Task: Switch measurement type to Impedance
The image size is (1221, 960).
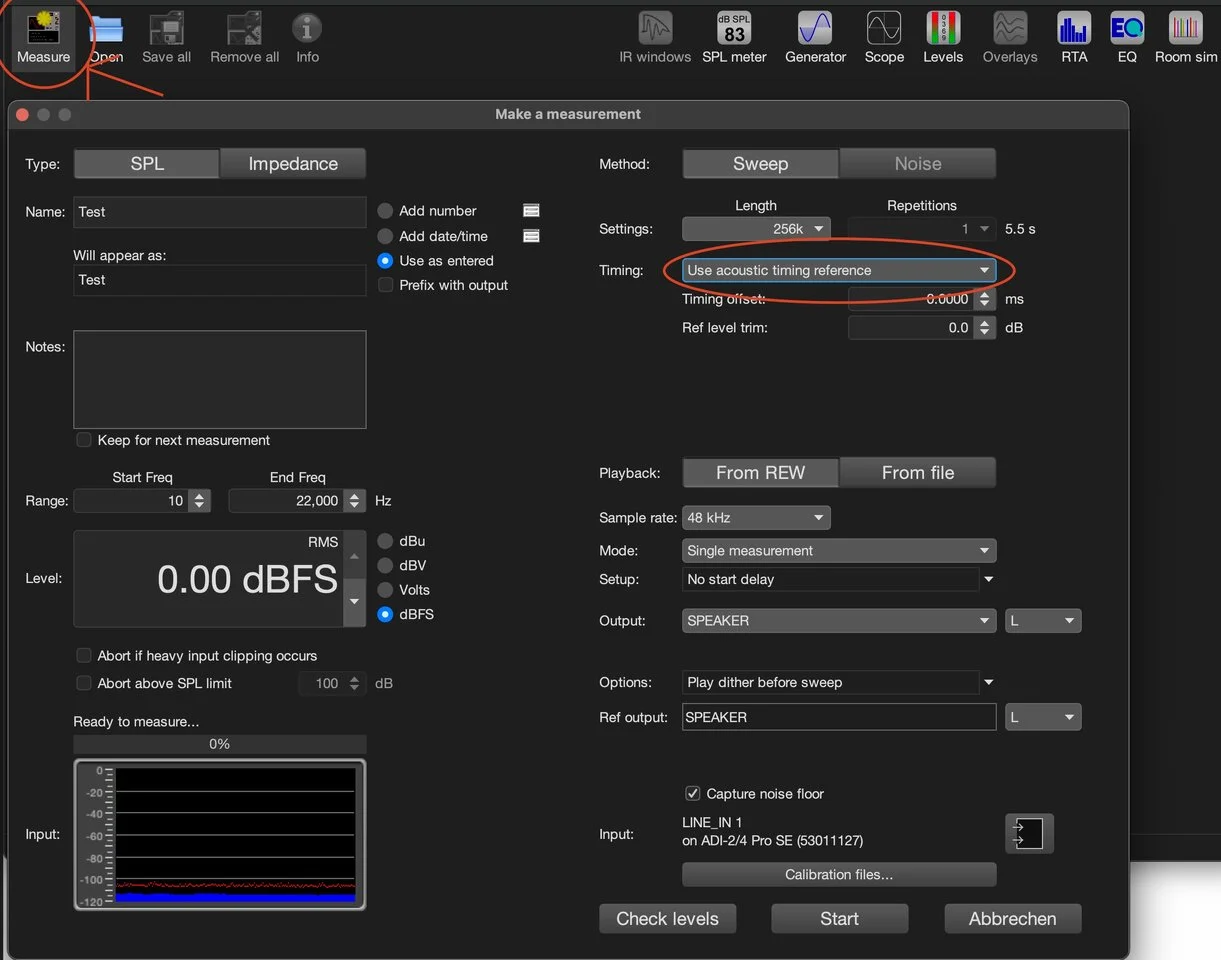Action: (292, 164)
